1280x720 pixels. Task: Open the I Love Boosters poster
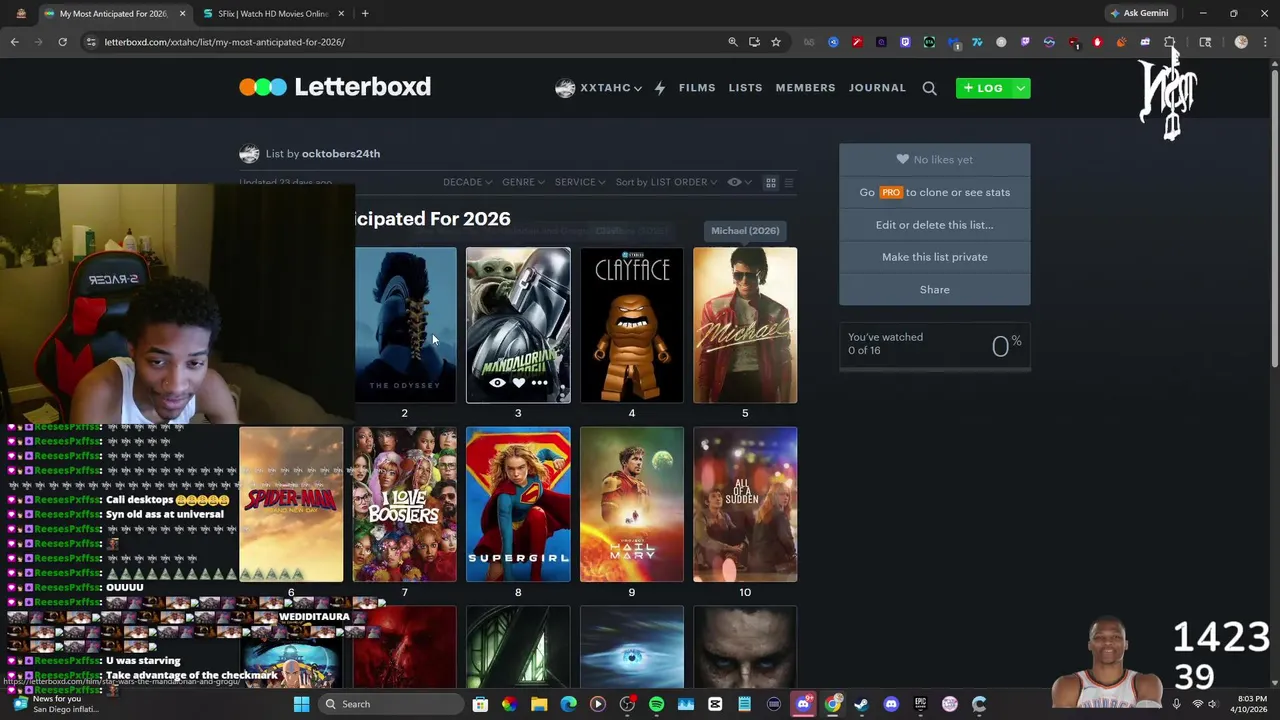405,504
